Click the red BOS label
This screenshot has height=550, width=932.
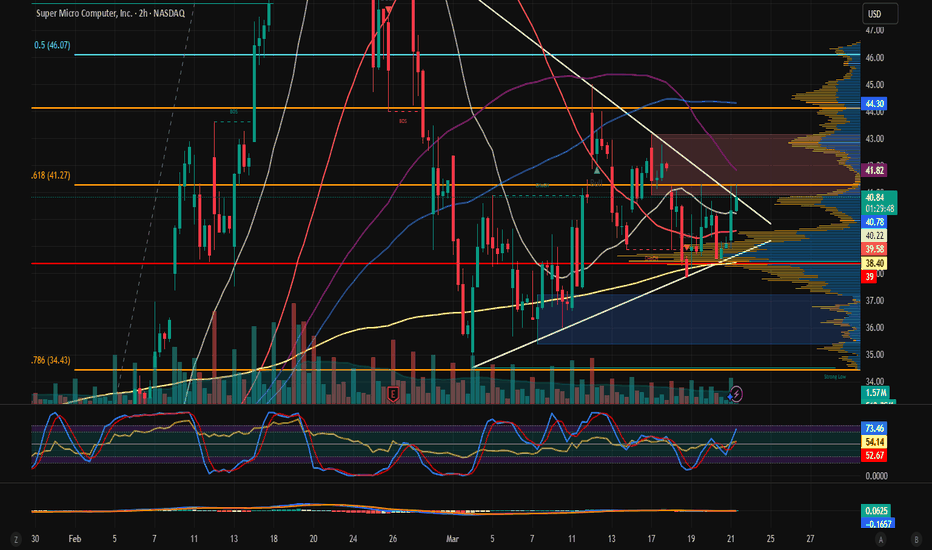click(x=403, y=121)
